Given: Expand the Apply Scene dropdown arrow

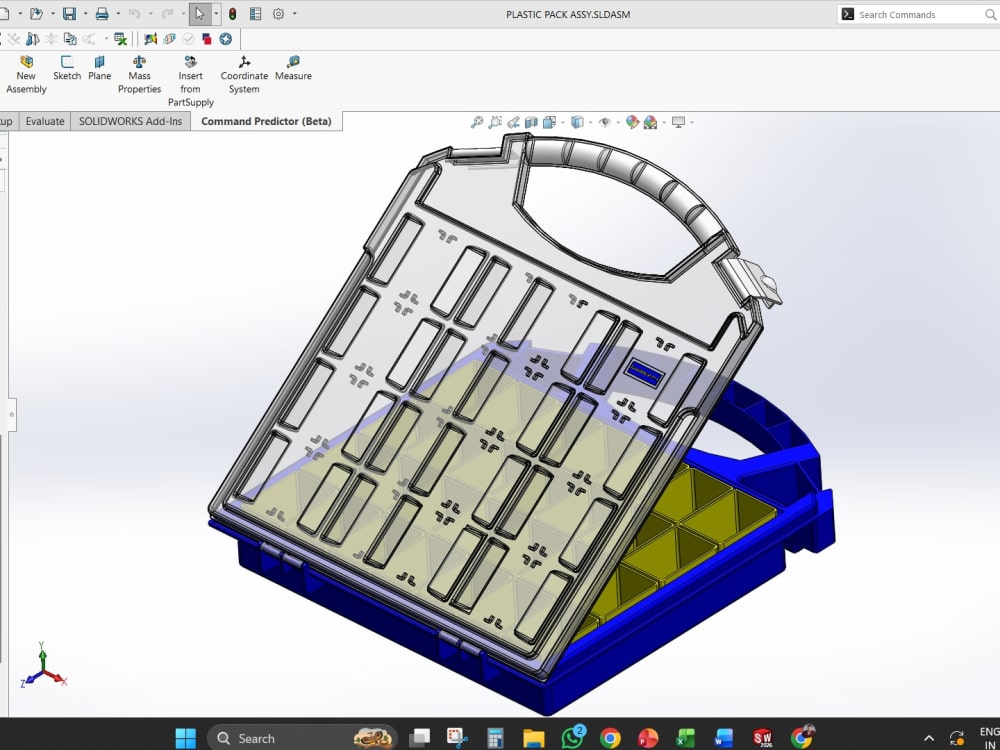Looking at the screenshot, I should pos(663,122).
